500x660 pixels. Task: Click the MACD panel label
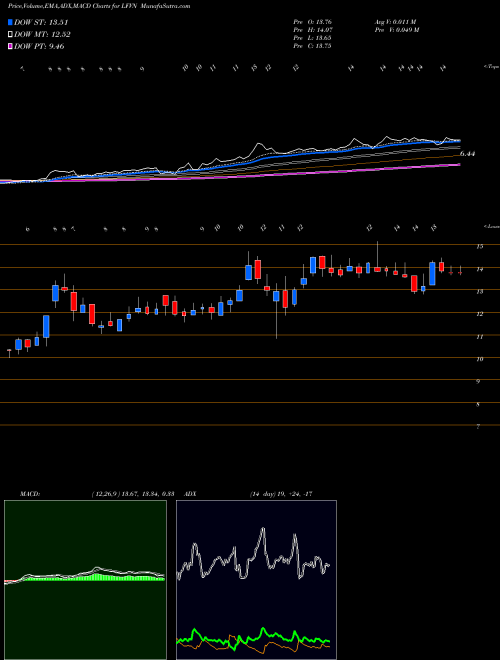pos(29,494)
